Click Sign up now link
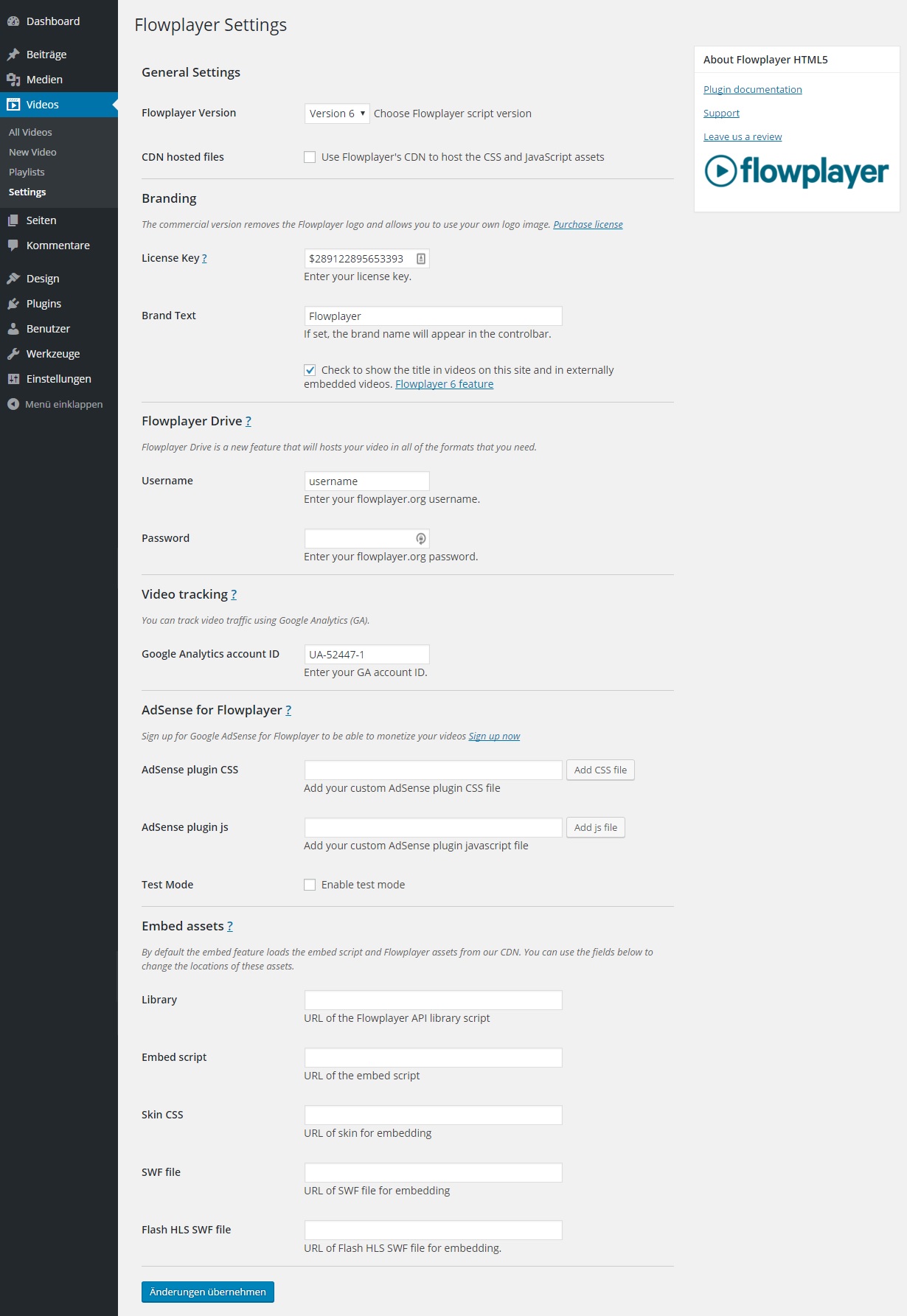 click(x=494, y=736)
